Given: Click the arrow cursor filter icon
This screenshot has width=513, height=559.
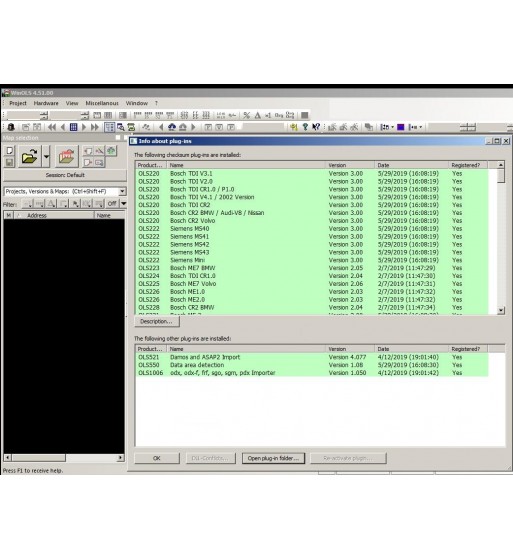Looking at the screenshot, I should point(75,204).
